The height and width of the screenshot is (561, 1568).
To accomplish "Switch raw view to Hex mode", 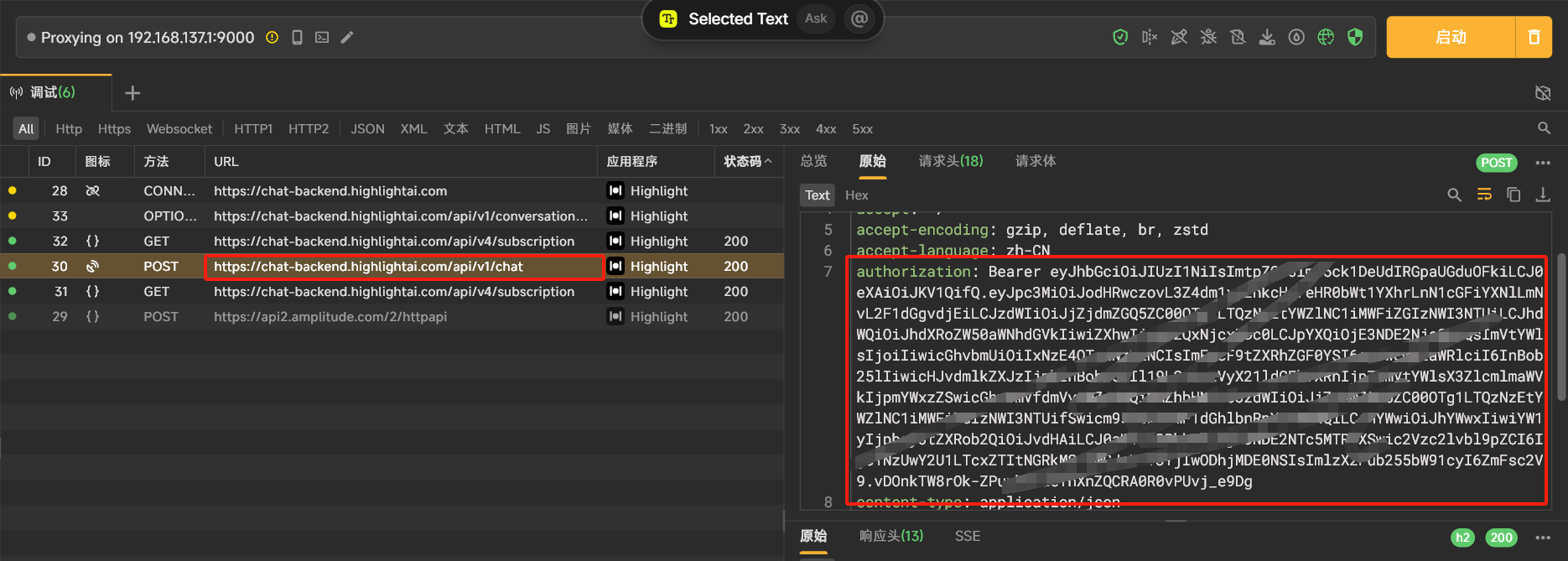I will coord(856,195).
